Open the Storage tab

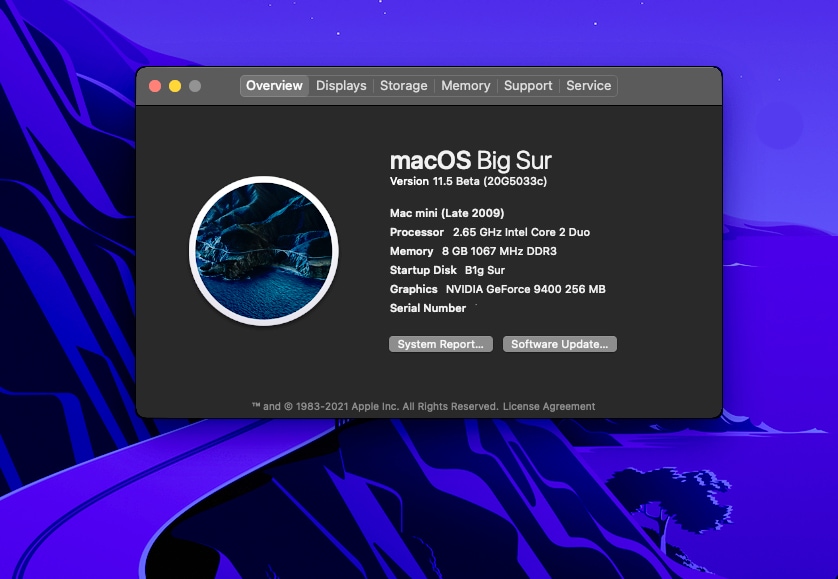404,86
